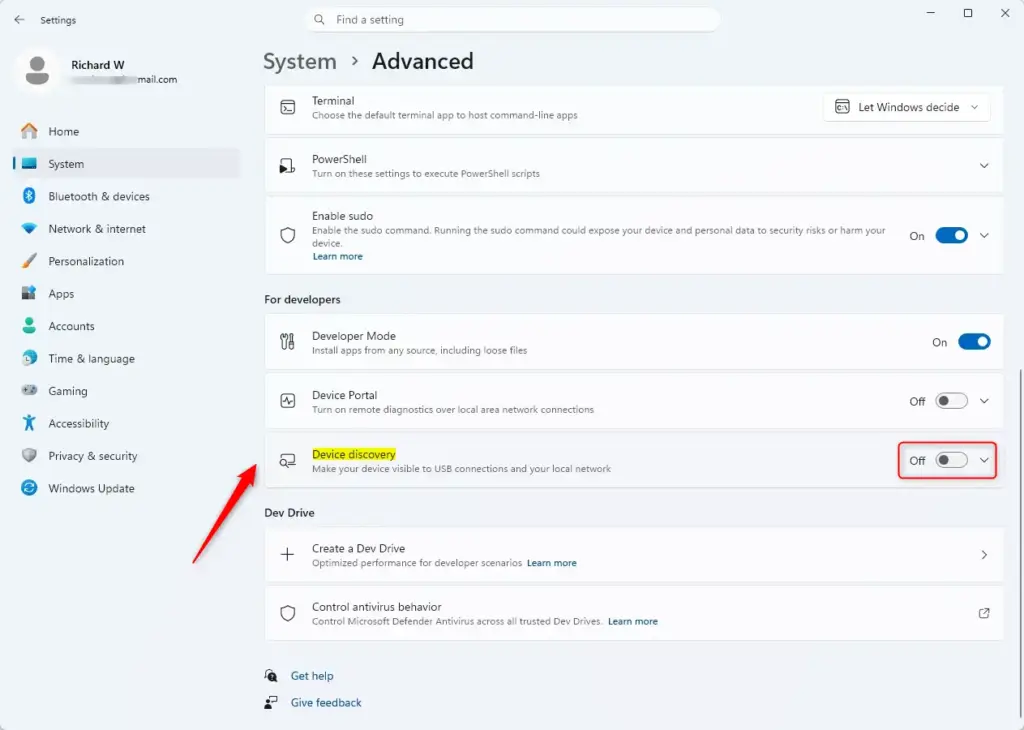Click the Network wifi icon in sidebar
The image size is (1024, 730).
point(29,229)
